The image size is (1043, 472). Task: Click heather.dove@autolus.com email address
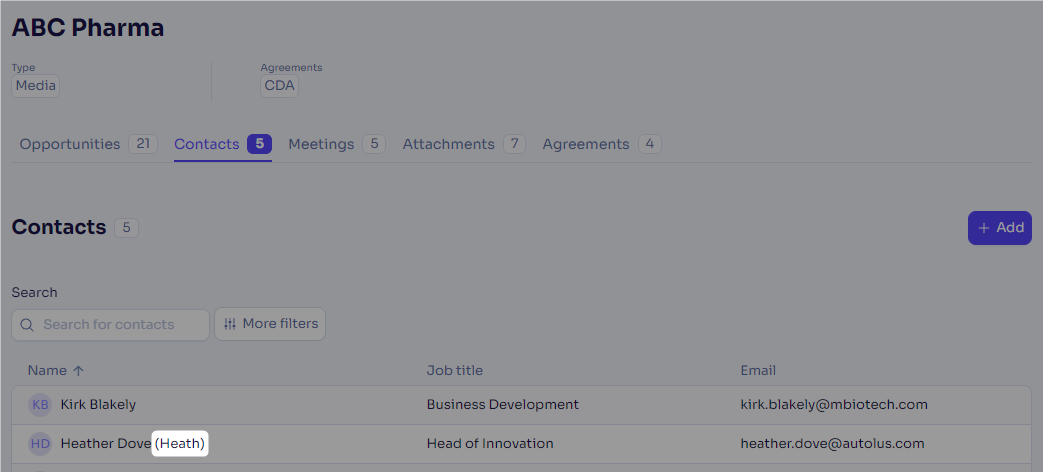click(832, 443)
